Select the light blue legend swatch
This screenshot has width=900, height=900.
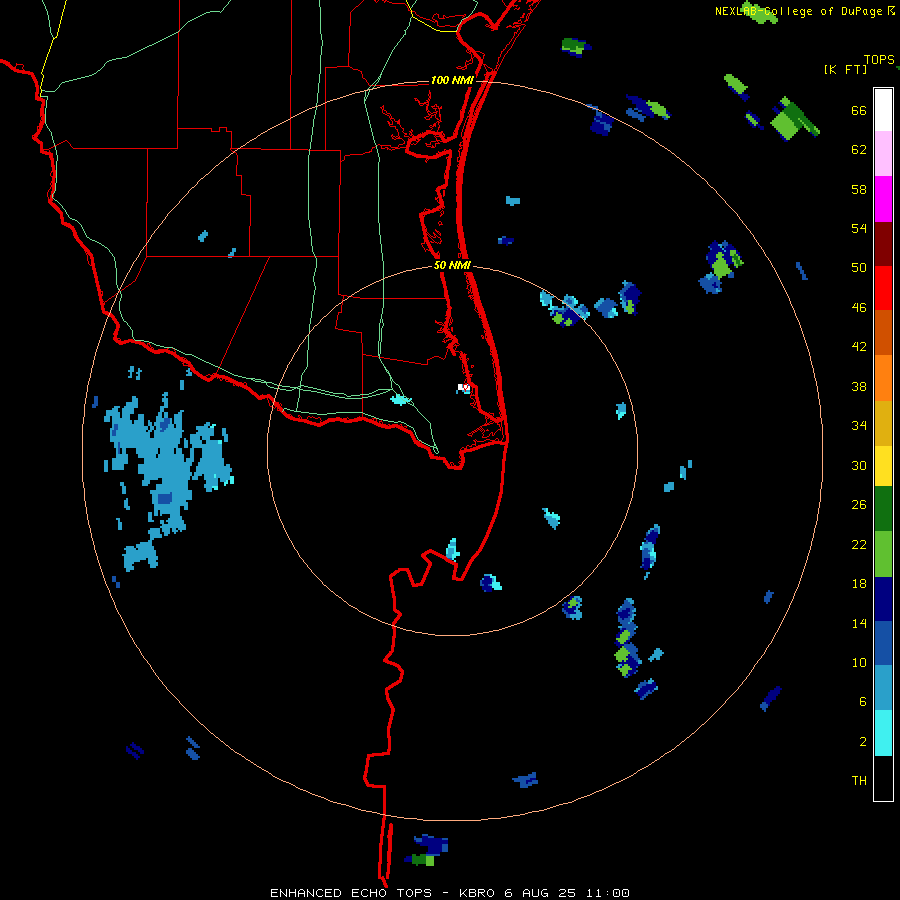883,688
